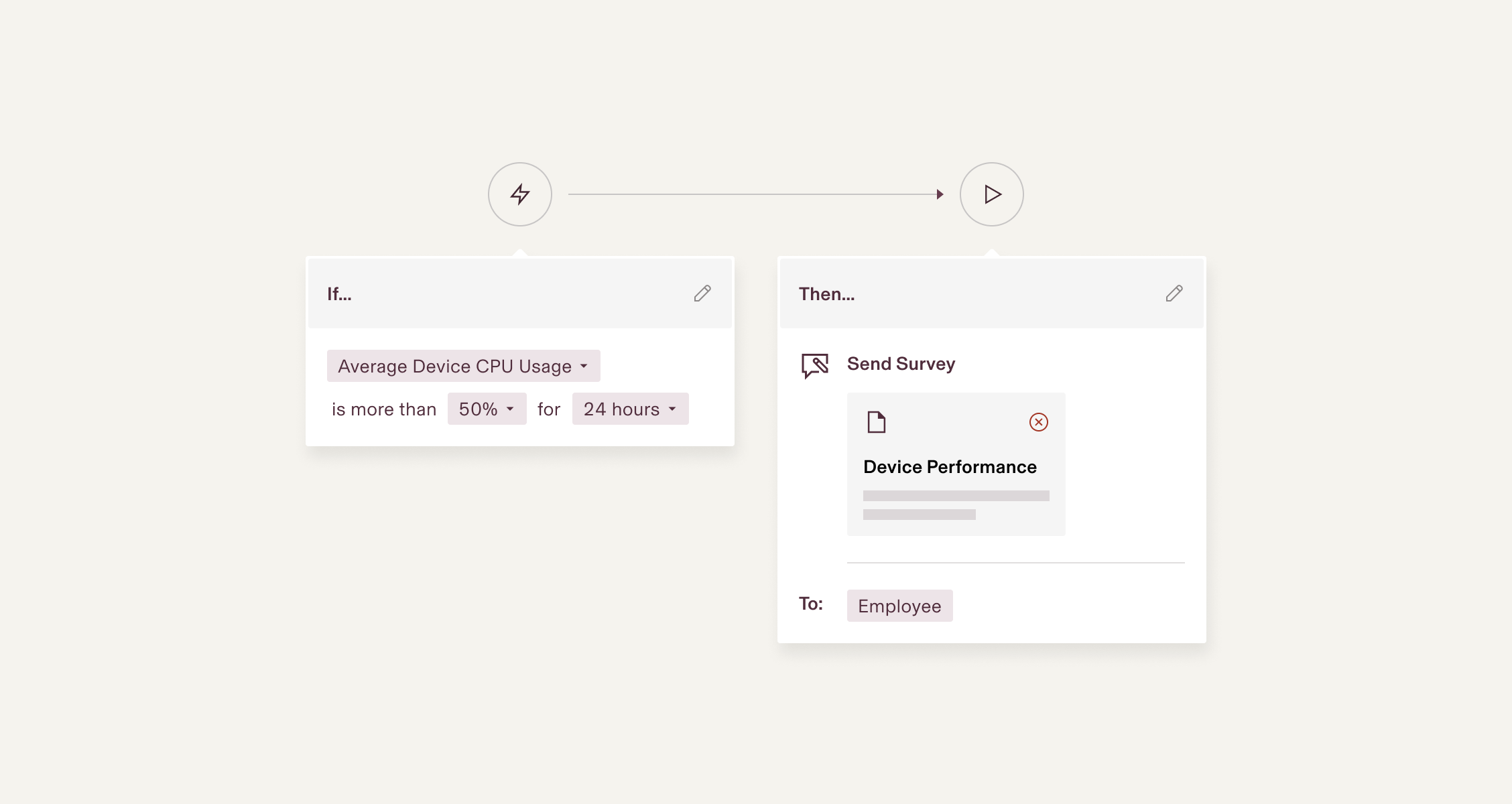Click the lightning bolt trigger icon
The width and height of the screenshot is (1512, 804).
click(520, 194)
